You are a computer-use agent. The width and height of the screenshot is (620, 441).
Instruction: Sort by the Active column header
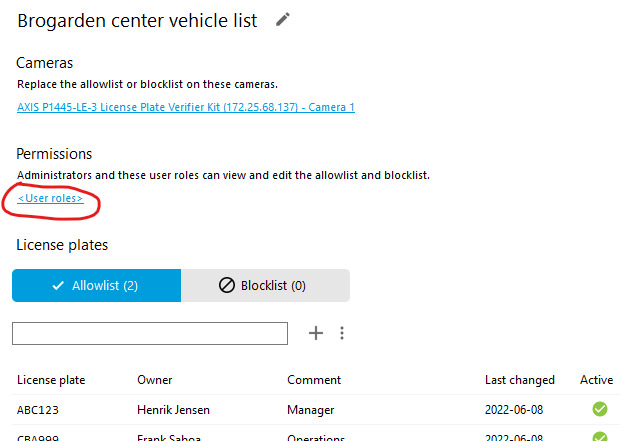596,380
